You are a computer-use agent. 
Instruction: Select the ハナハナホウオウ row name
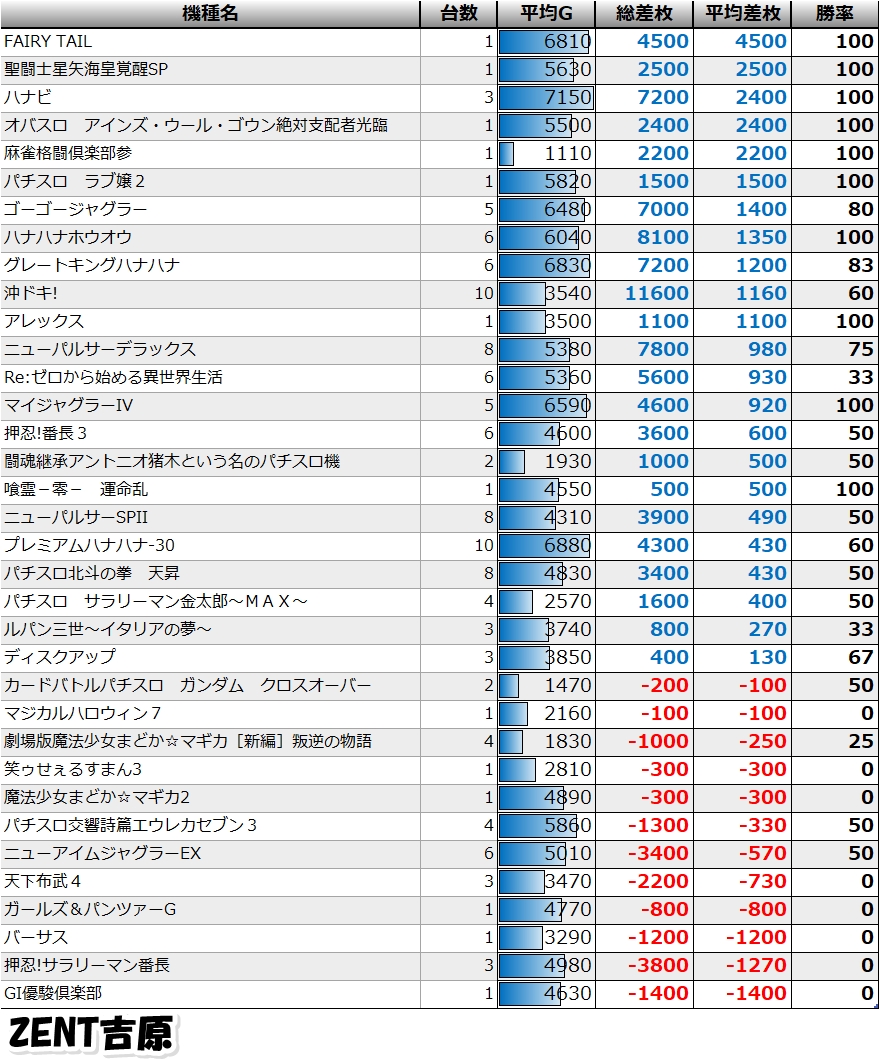click(68, 238)
